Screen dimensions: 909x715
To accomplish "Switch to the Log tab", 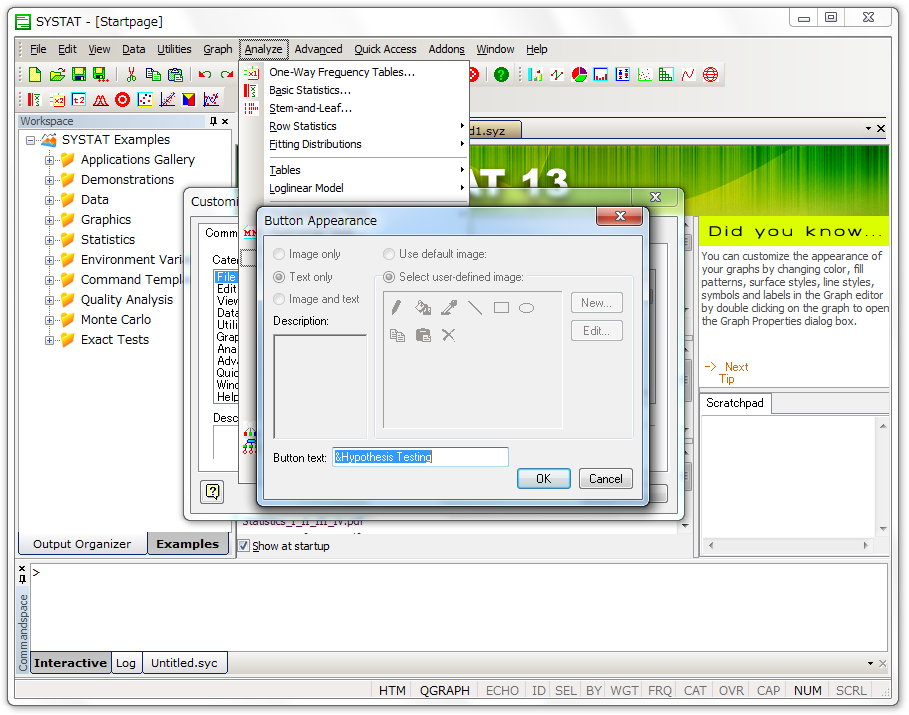I will [126, 663].
